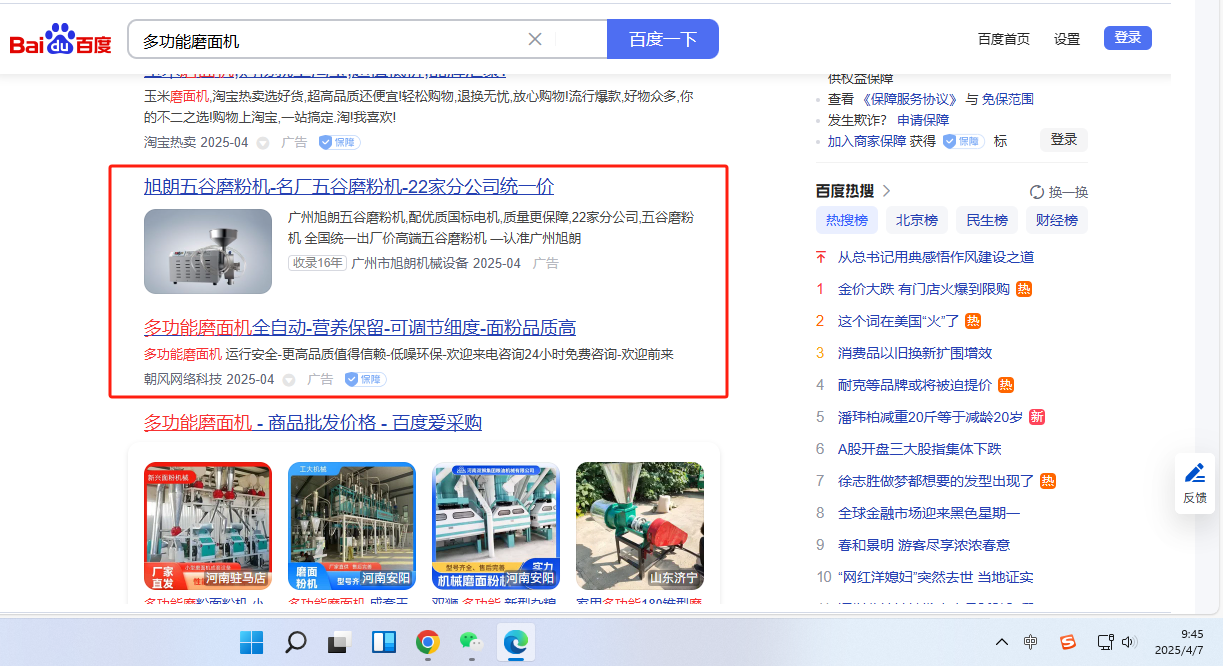
Task: Click the 申请保障 link
Action: point(923,120)
